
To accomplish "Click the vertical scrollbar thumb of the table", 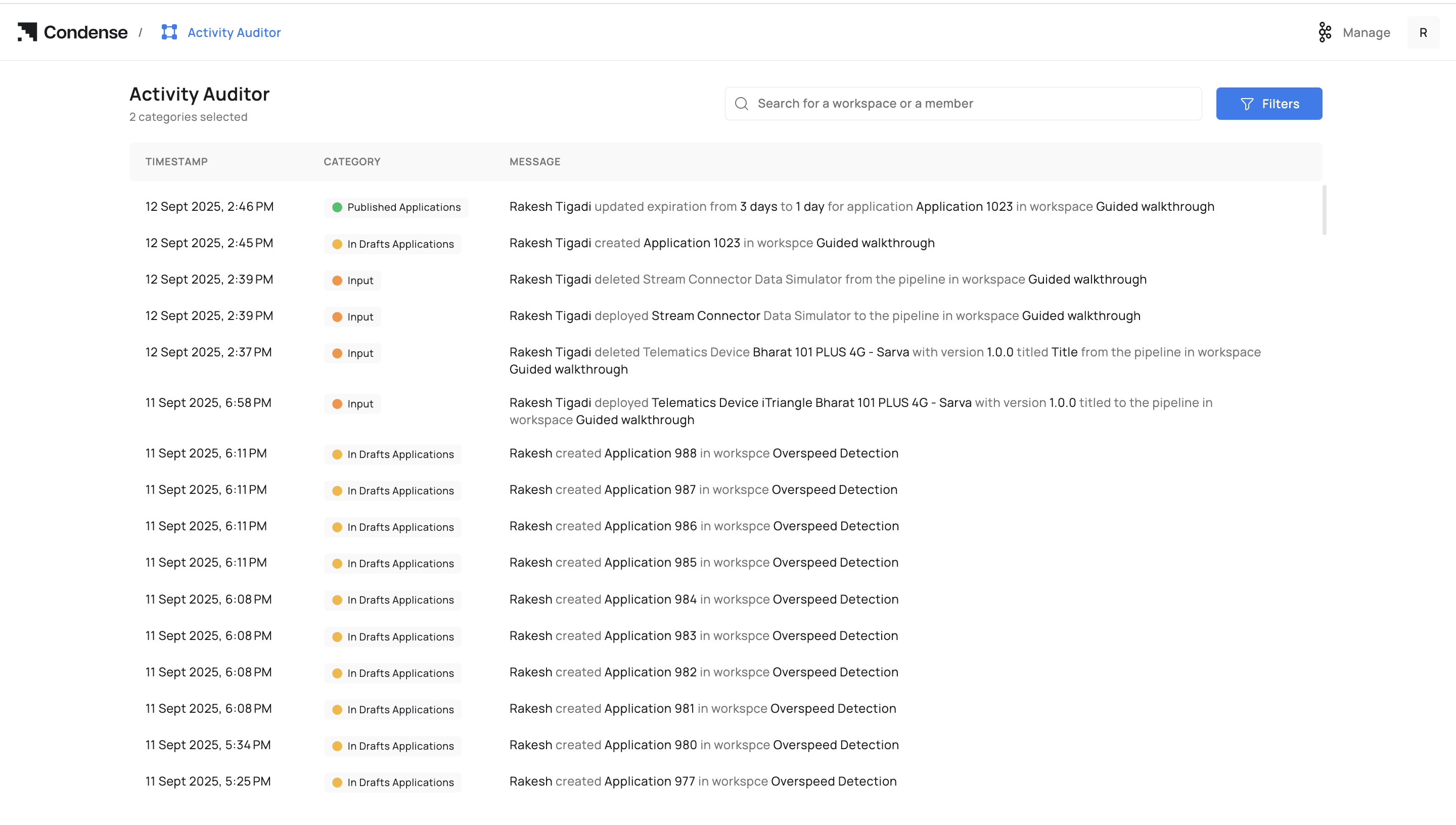I will pyautogui.click(x=1324, y=210).
